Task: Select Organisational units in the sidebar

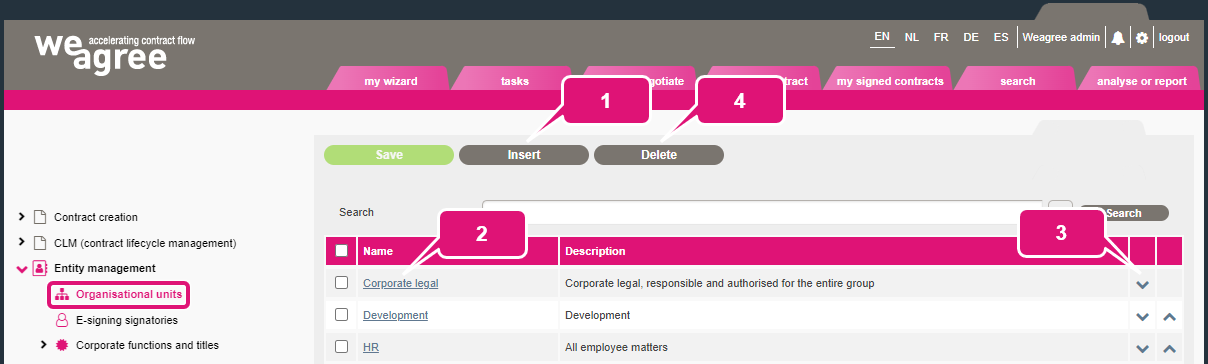Action: tap(128, 294)
